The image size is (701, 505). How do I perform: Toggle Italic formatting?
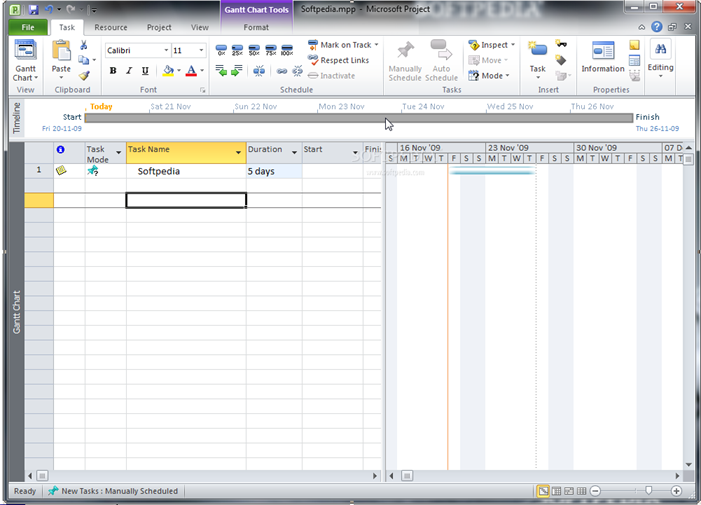pyautogui.click(x=129, y=71)
